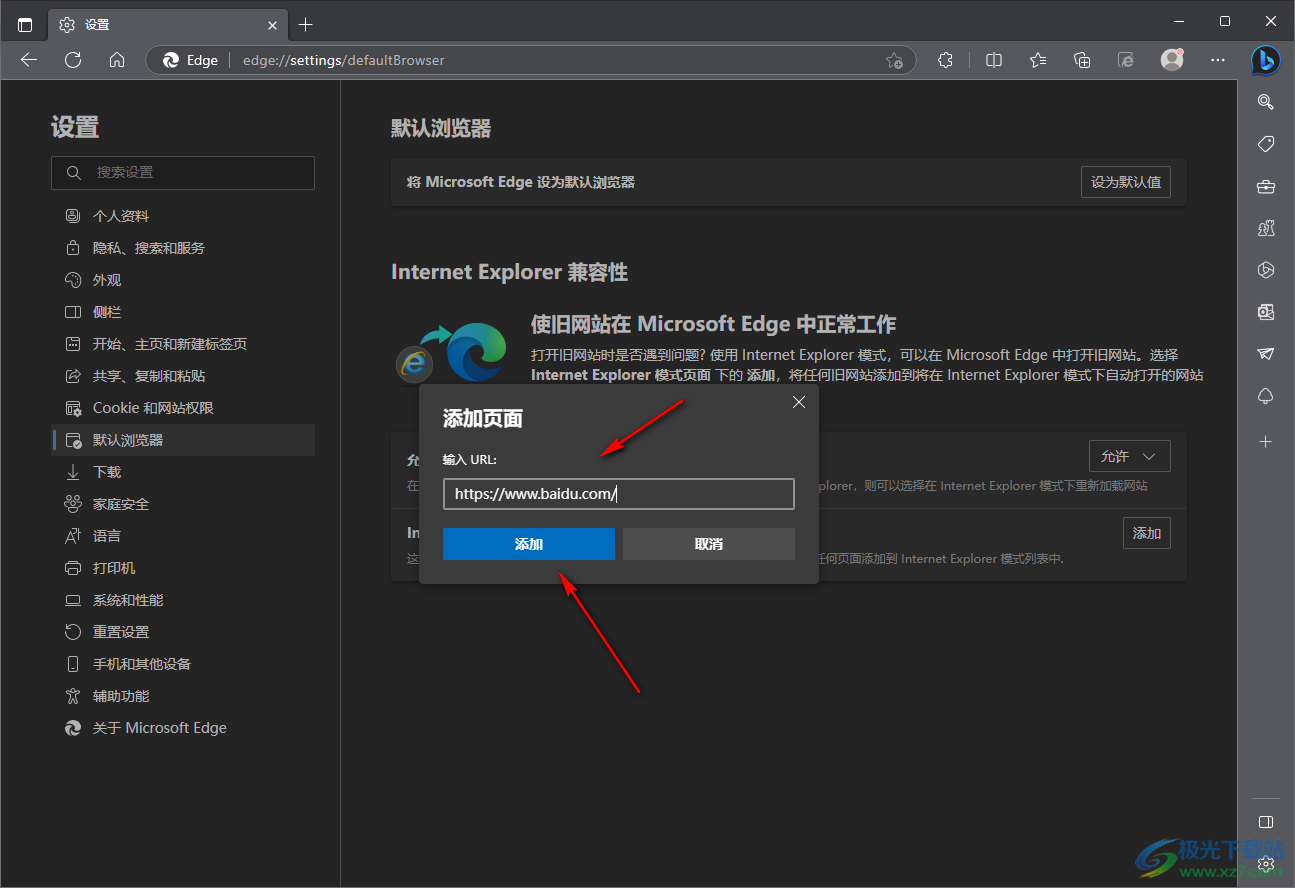Open 外观 settings section
The height and width of the screenshot is (888, 1295).
tap(183, 280)
